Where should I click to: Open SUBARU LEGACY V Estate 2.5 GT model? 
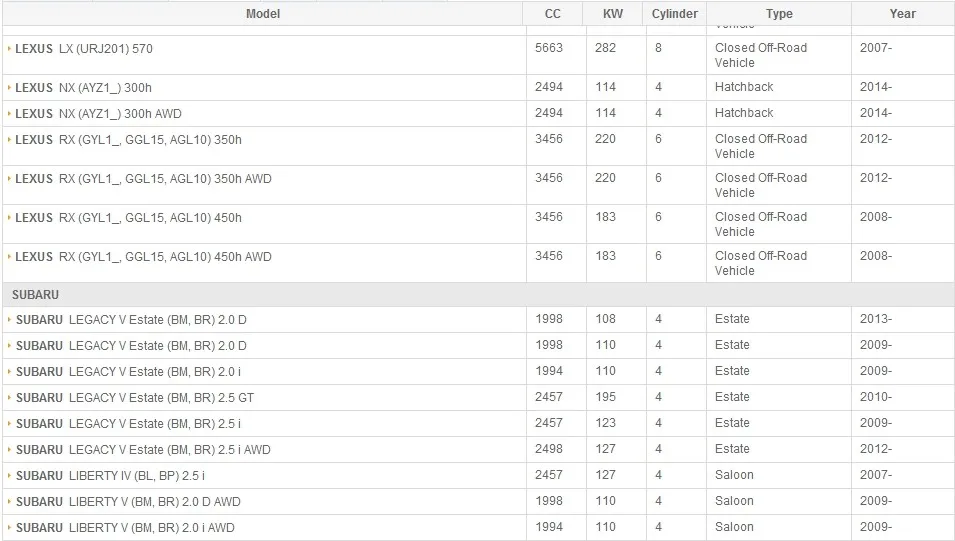point(135,398)
